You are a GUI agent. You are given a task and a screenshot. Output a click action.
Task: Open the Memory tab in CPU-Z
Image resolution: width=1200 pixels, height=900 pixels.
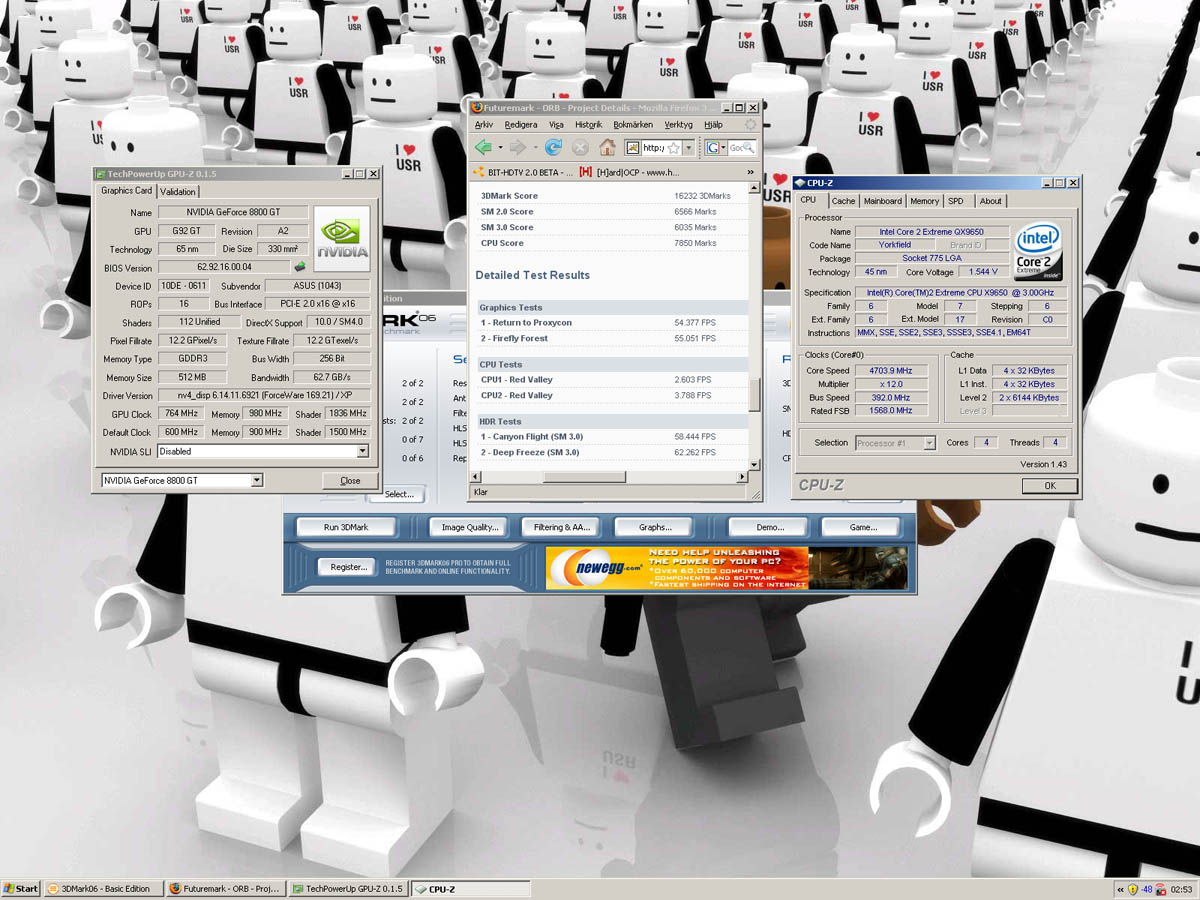tap(925, 201)
